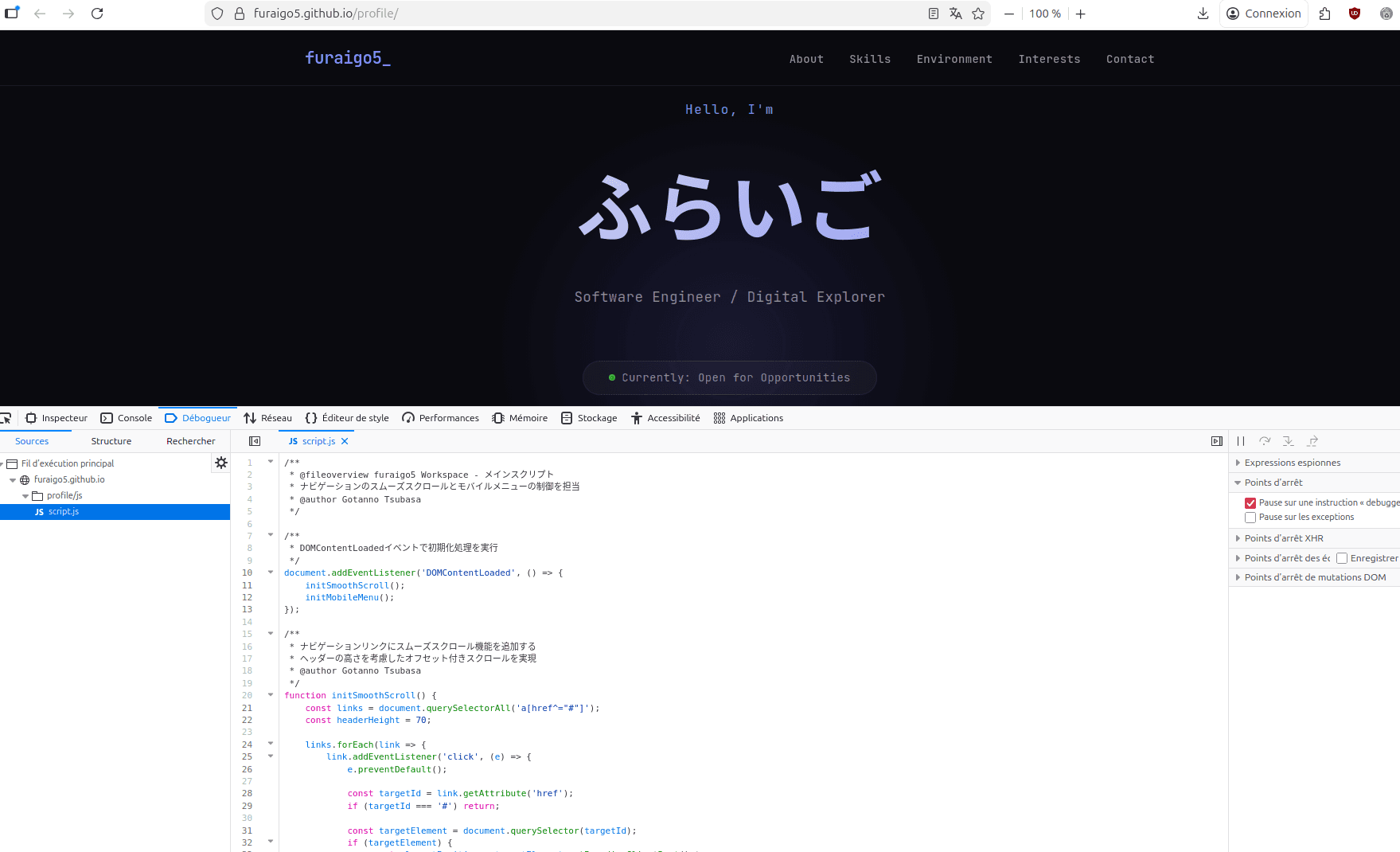Click the debugger pause execution icon

tap(1241, 441)
